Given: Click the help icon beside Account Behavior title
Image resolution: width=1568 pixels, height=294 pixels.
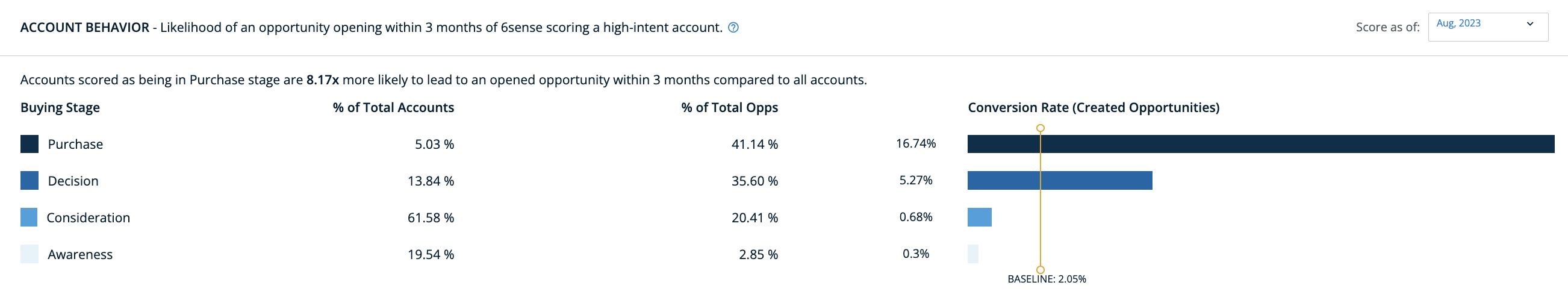Looking at the screenshot, I should tap(733, 27).
